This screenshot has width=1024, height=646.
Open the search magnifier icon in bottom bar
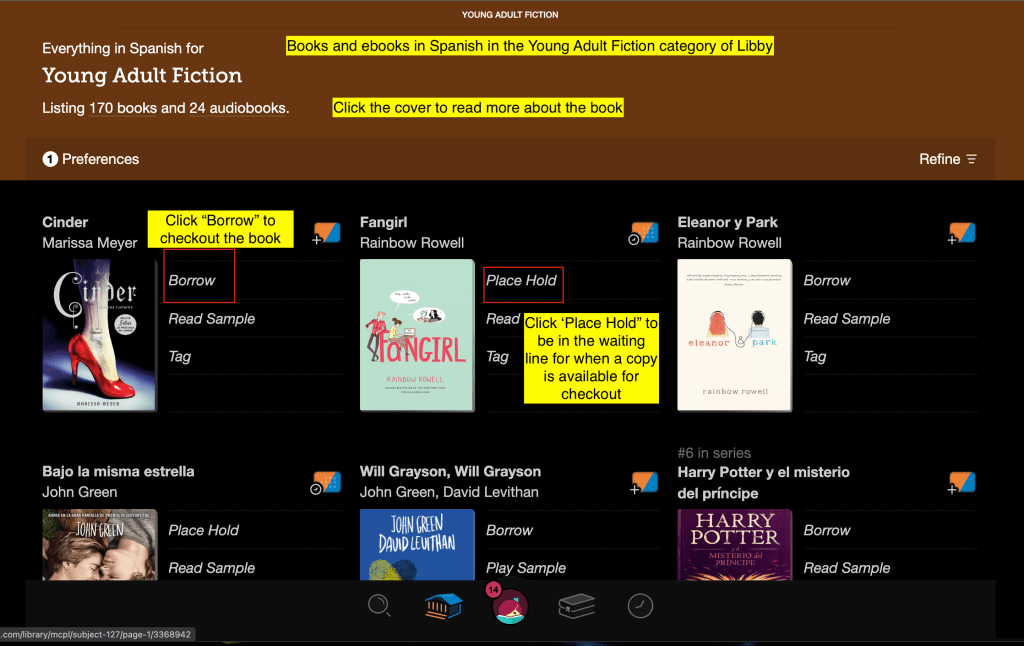coord(379,605)
